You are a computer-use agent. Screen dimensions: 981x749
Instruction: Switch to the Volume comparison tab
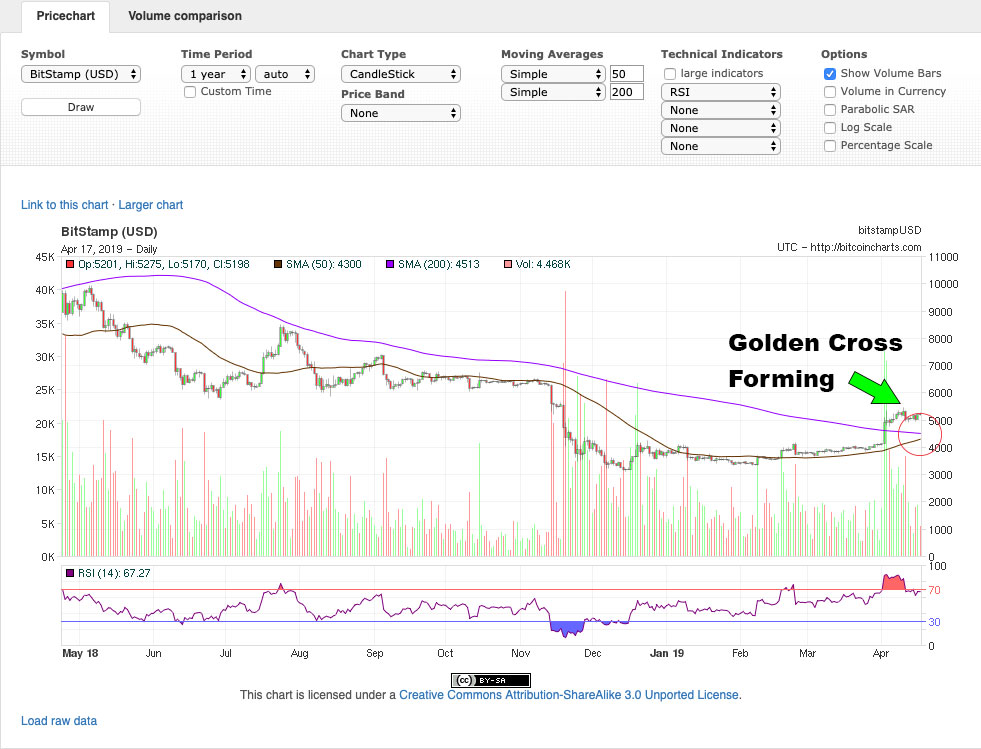tap(184, 16)
